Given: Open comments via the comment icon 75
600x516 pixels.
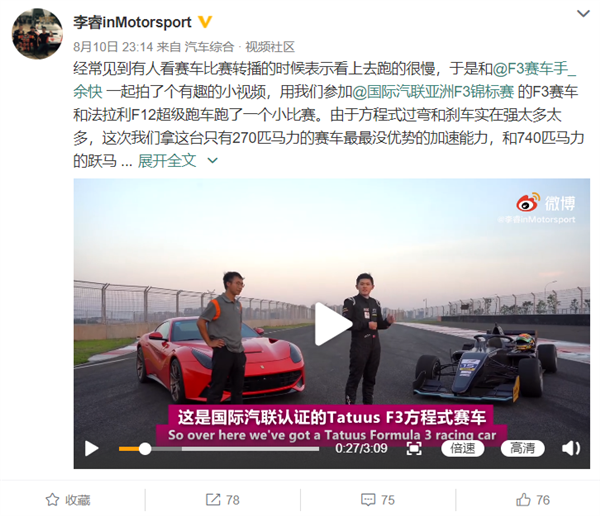Looking at the screenshot, I should 368,500.
